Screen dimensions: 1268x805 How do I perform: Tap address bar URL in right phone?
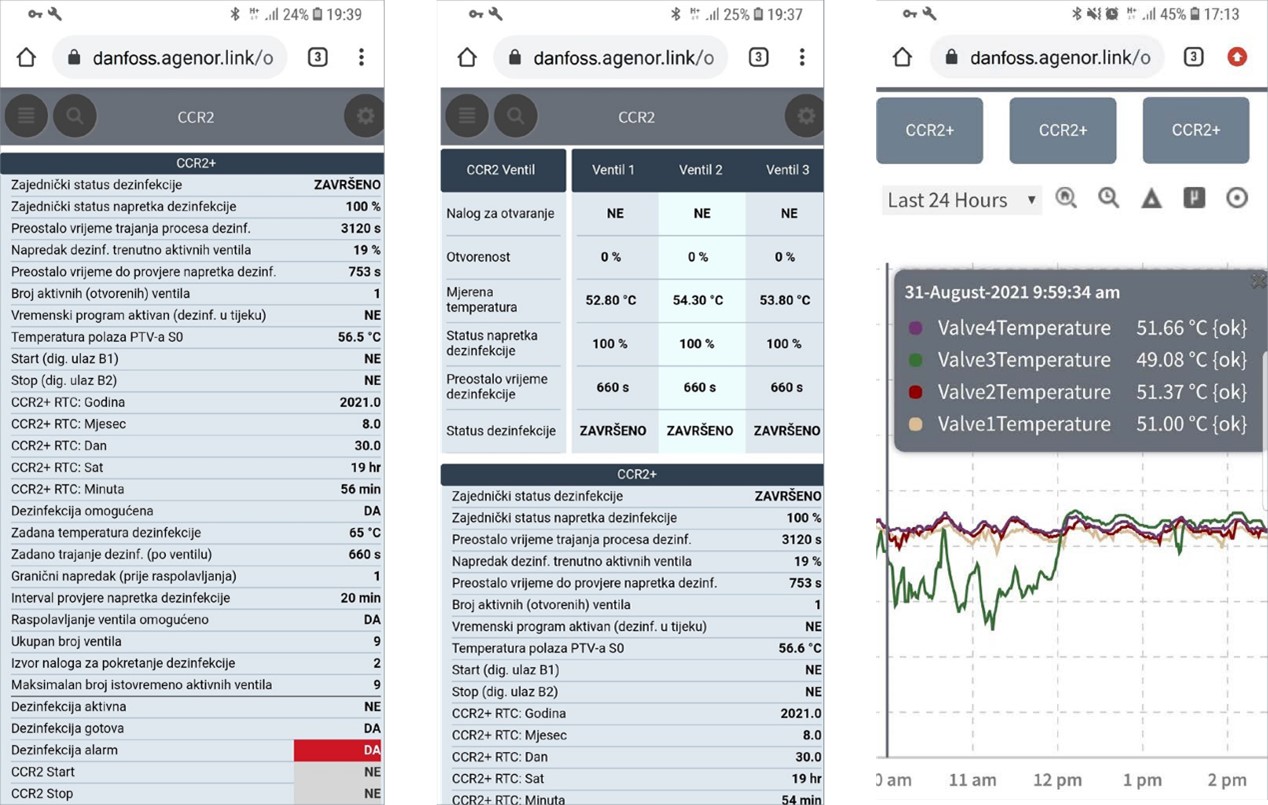click(1060, 57)
